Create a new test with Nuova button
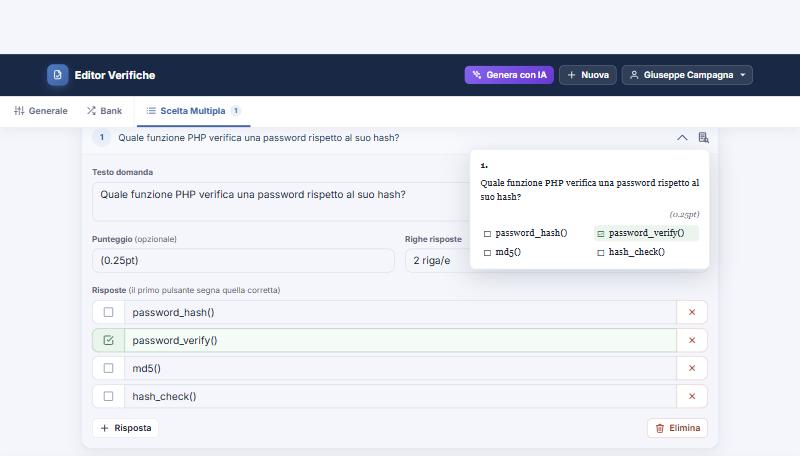This screenshot has width=800, height=456. 588,75
